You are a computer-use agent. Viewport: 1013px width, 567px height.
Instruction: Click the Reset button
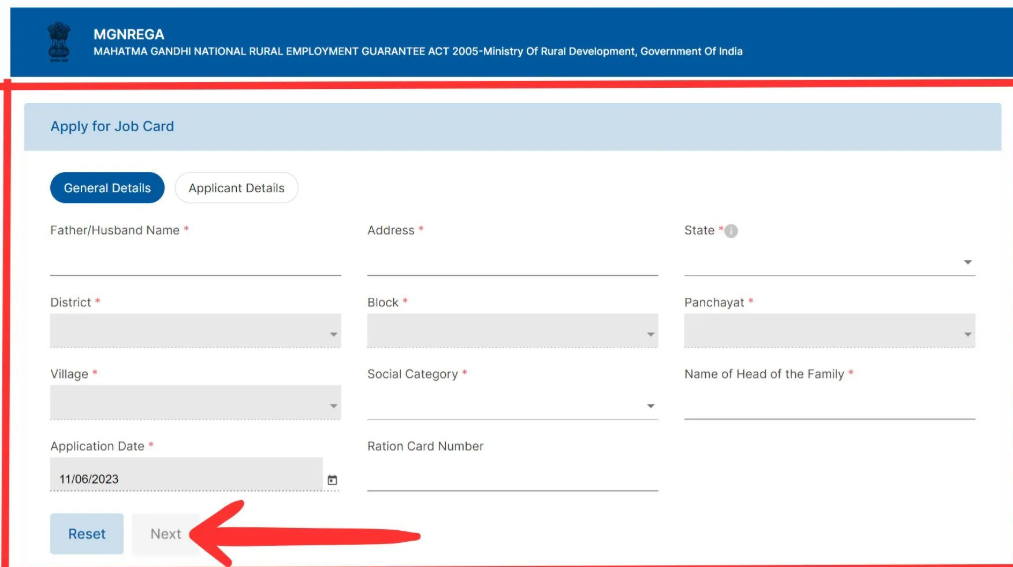87,534
